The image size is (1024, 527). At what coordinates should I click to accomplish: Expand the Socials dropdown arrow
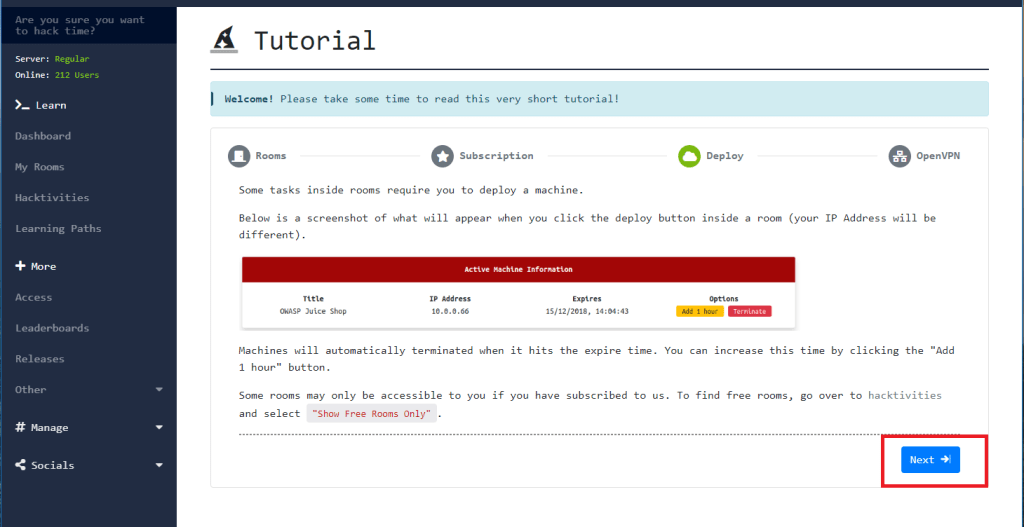click(159, 466)
